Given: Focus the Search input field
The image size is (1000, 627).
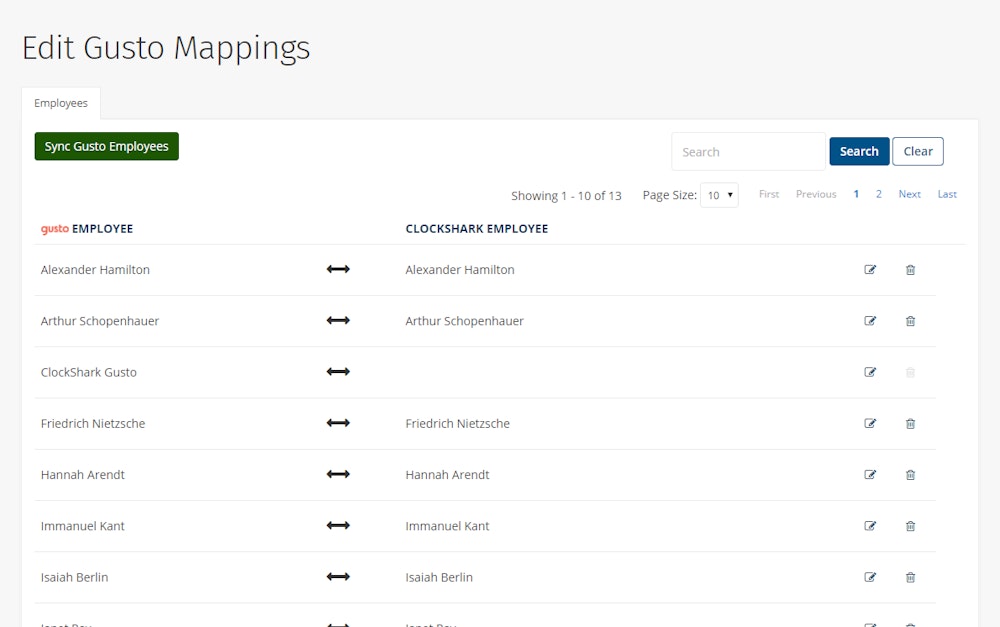Looking at the screenshot, I should [748, 152].
